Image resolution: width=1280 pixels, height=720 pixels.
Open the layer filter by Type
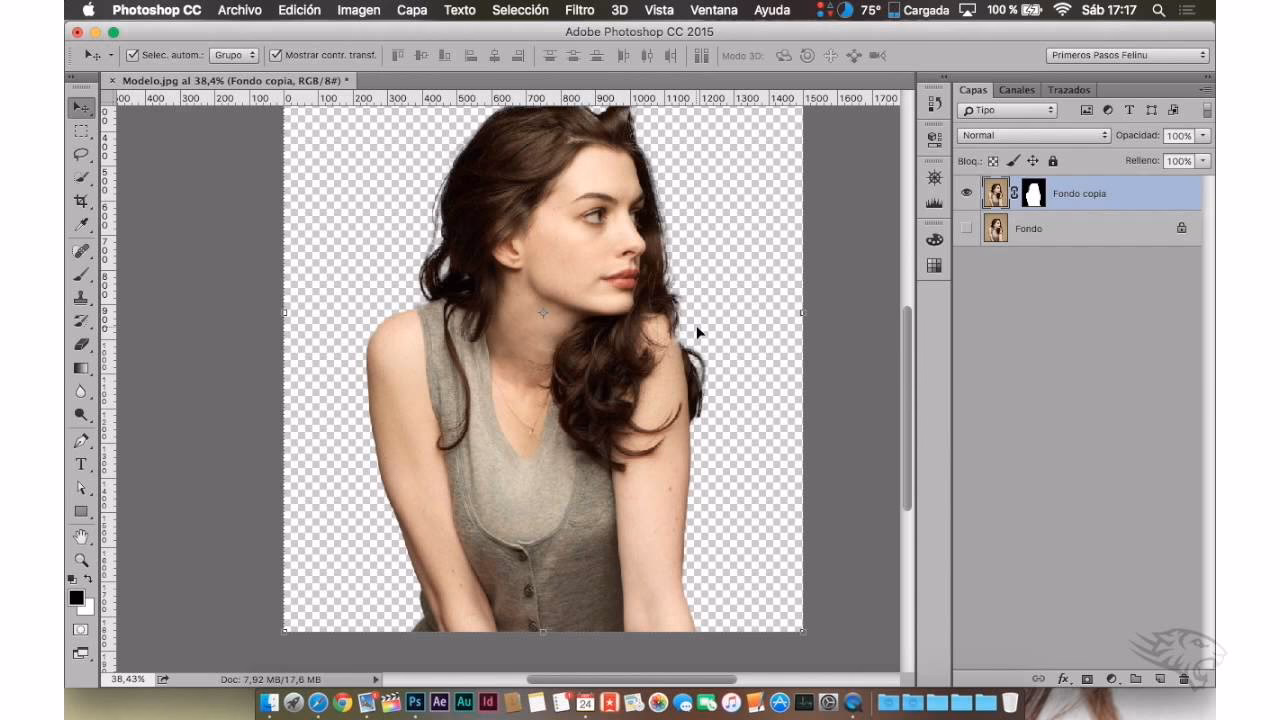pos(1007,110)
